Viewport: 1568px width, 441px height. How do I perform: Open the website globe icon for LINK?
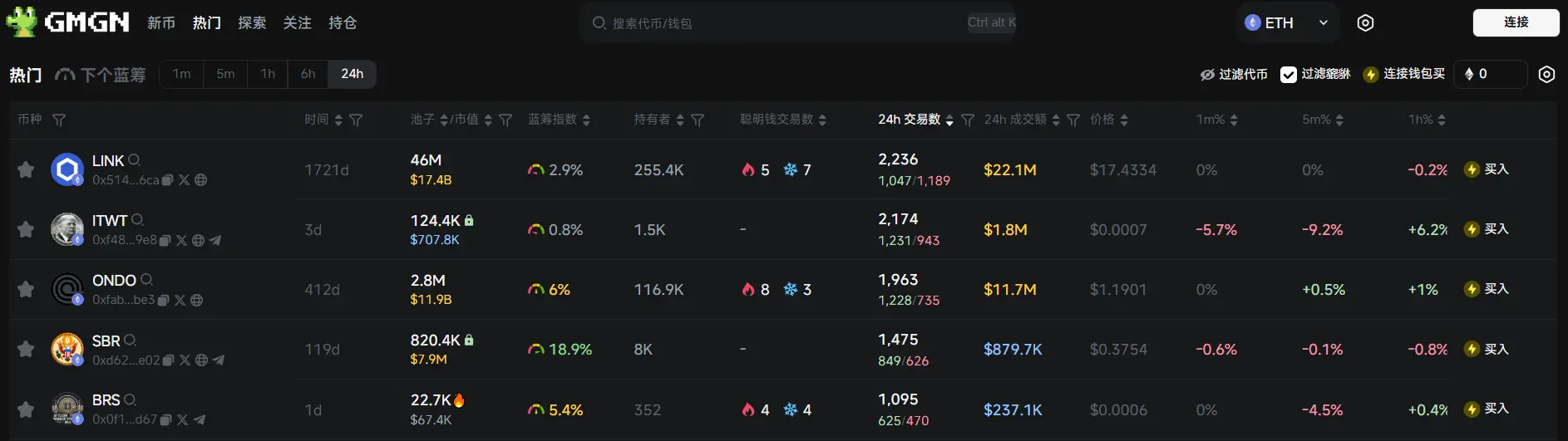(201, 180)
